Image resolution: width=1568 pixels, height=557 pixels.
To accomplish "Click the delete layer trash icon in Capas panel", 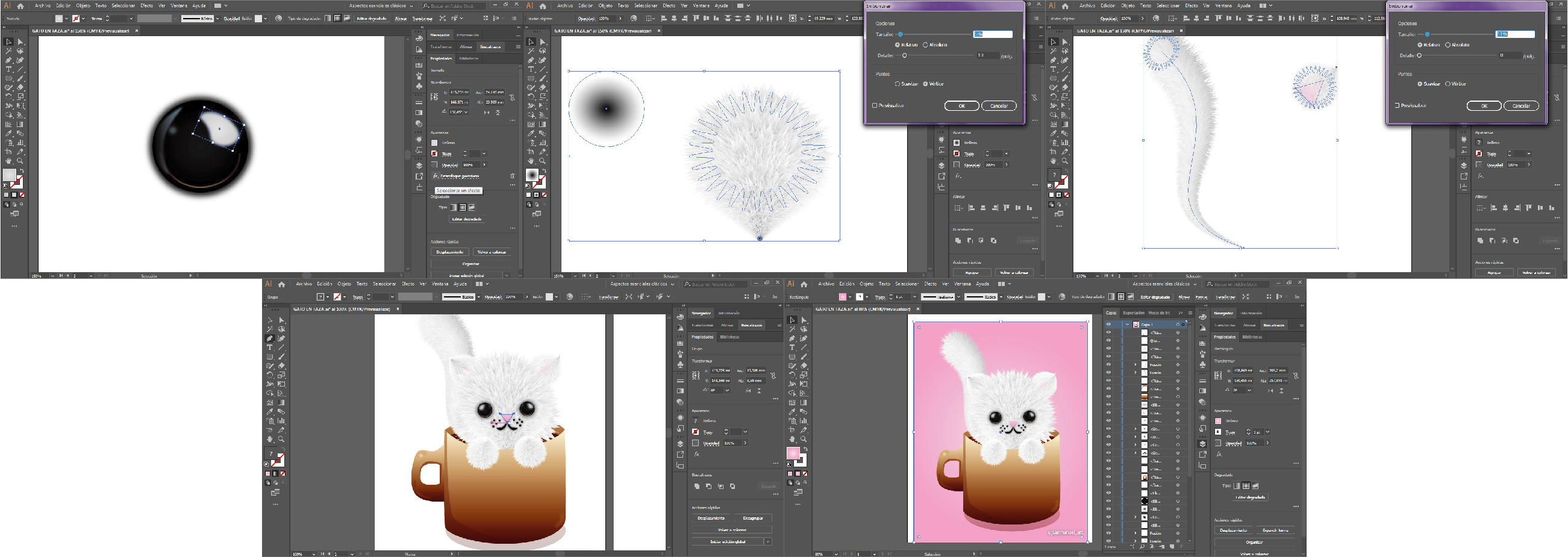I will [1181, 547].
